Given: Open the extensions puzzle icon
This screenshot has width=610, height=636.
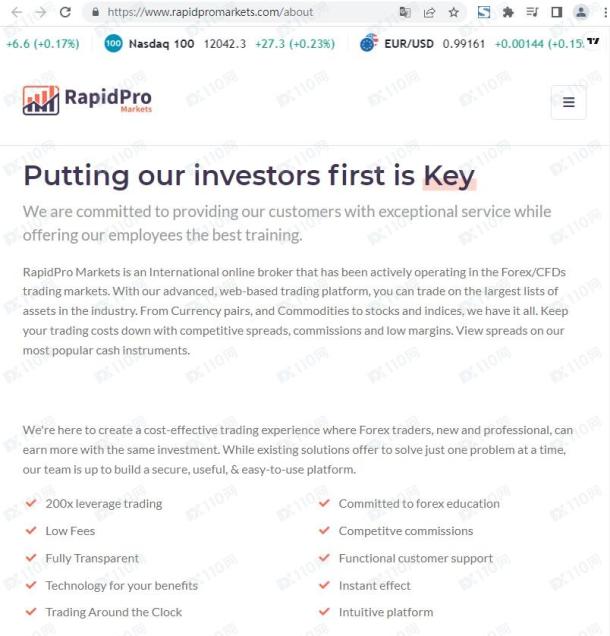Looking at the screenshot, I should tap(508, 13).
